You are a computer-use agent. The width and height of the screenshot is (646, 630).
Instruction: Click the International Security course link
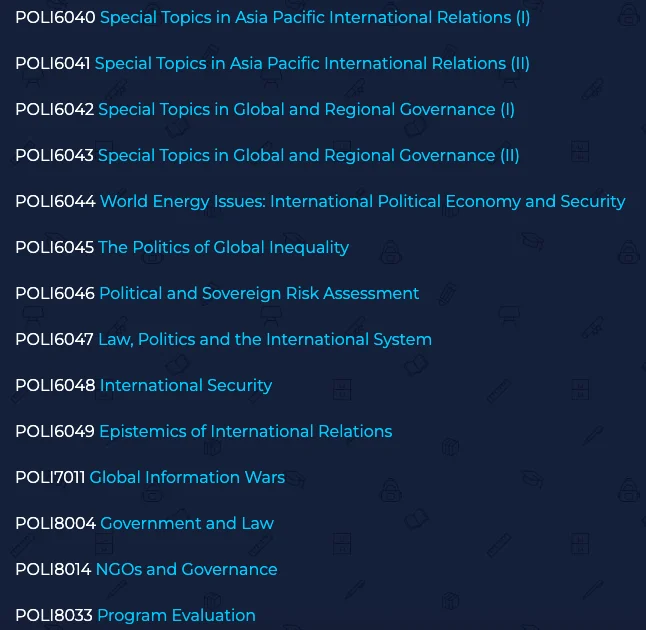pyautogui.click(x=186, y=386)
